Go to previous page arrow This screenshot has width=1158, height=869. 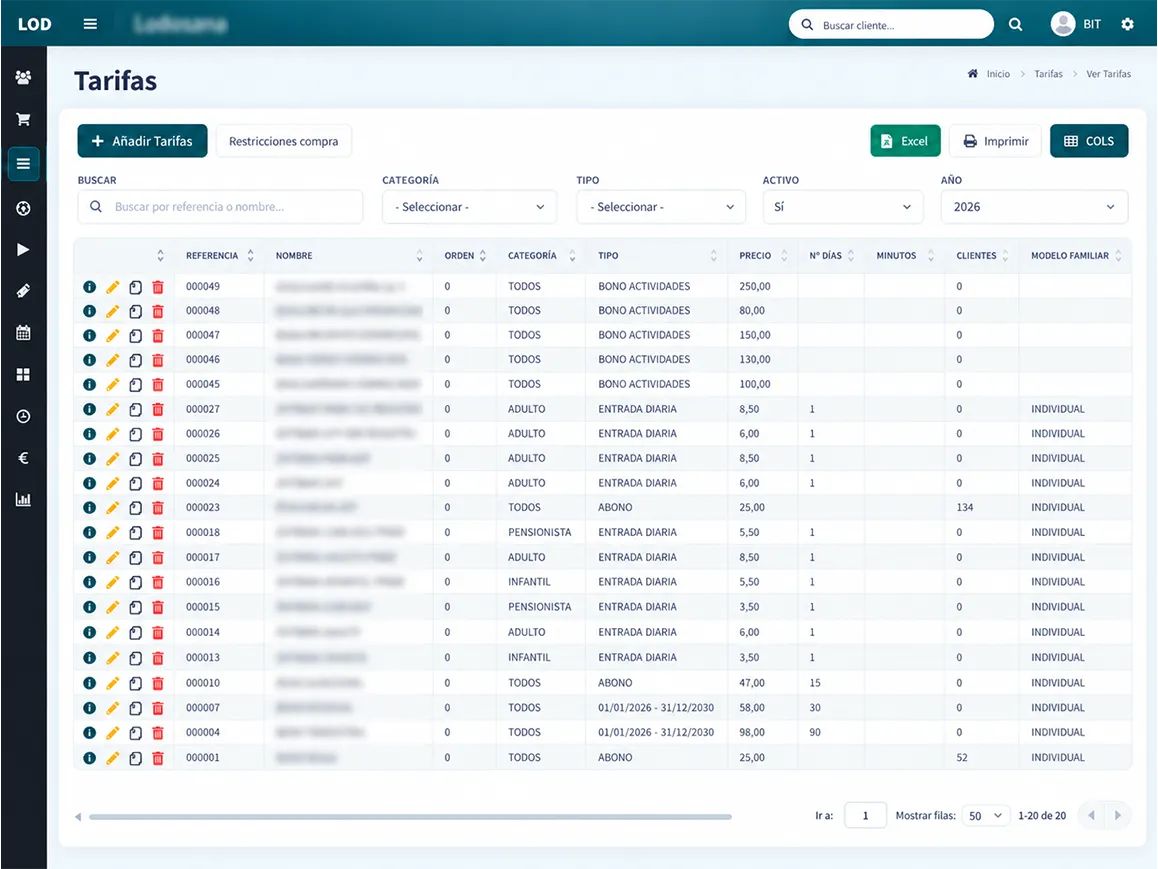coord(1092,816)
